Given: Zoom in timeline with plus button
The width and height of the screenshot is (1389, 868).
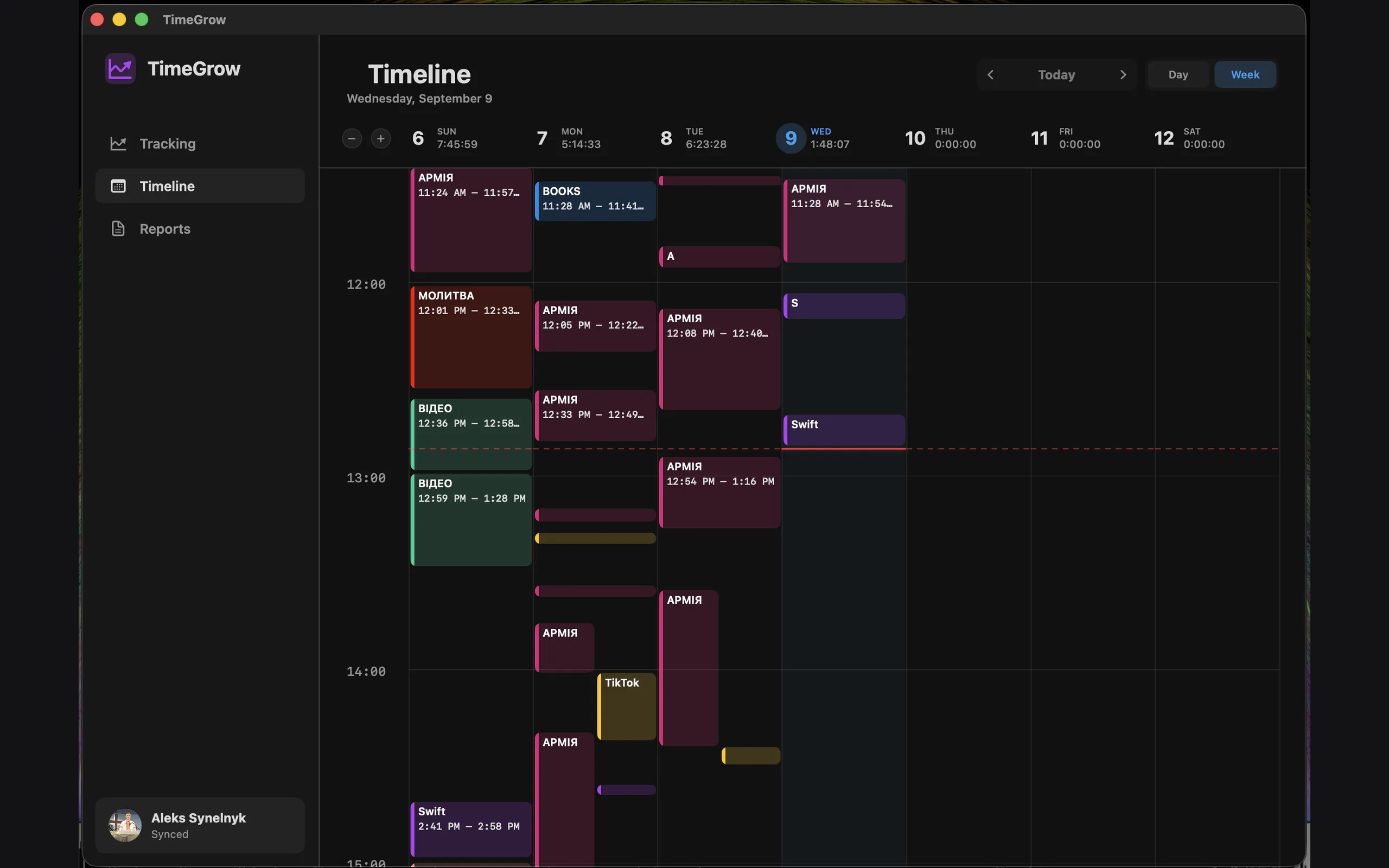Looking at the screenshot, I should [x=380, y=138].
